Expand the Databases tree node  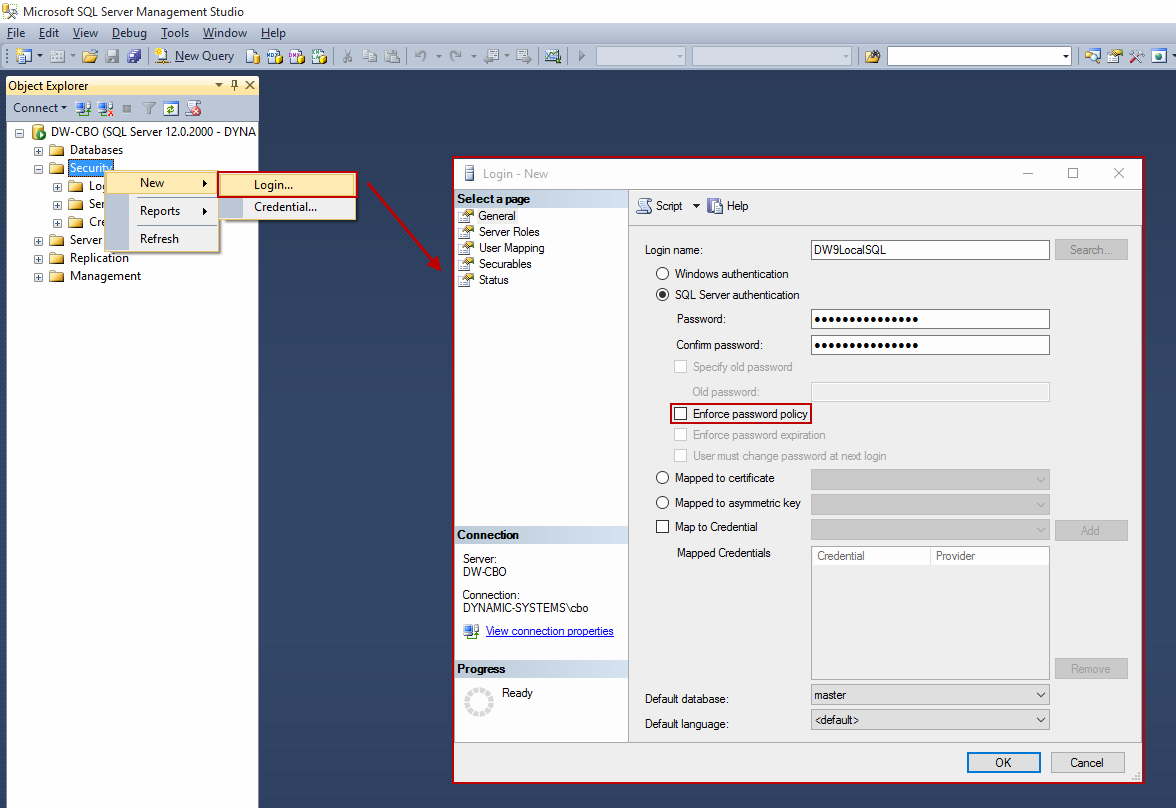click(39, 150)
